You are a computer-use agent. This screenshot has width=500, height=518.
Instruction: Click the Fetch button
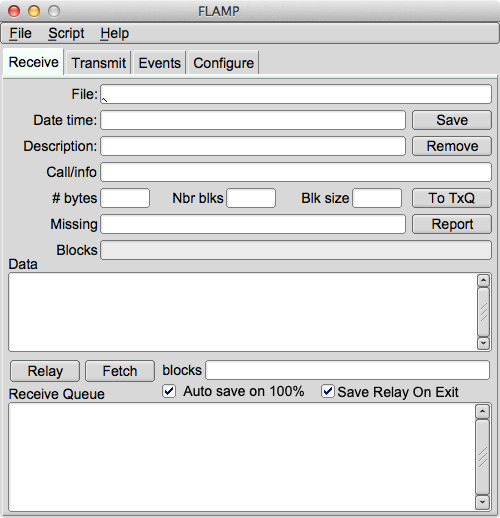pos(120,371)
